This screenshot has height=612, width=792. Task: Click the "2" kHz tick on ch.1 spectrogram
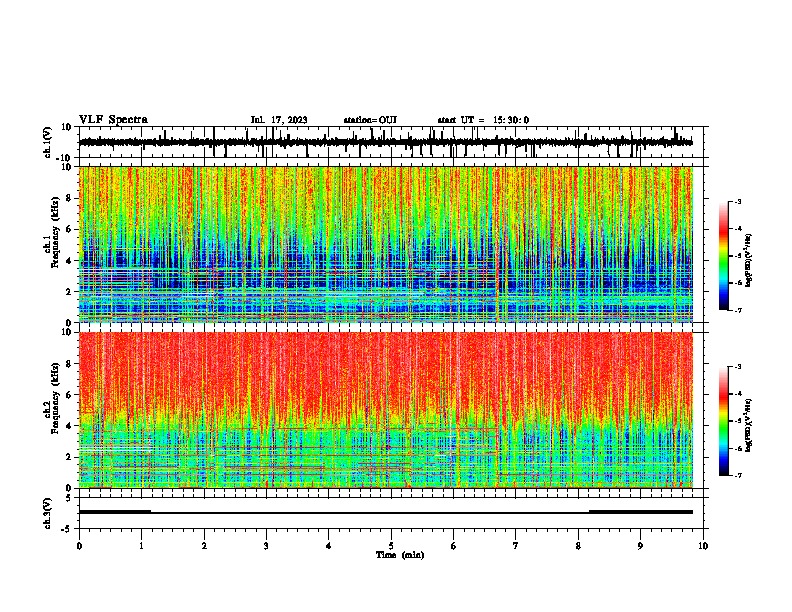pyautogui.click(x=69, y=291)
